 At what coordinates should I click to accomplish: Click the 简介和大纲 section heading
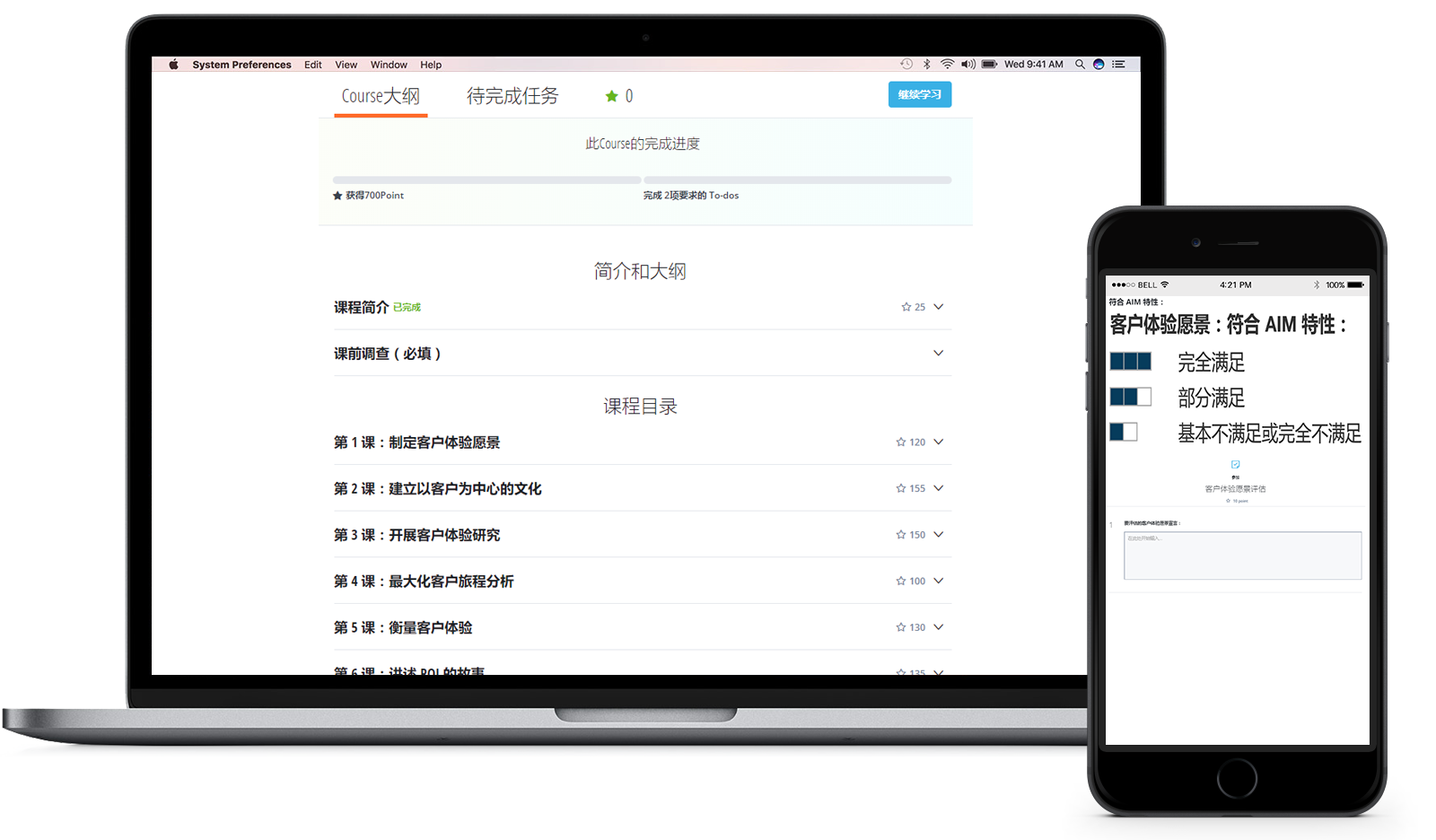pos(640,271)
